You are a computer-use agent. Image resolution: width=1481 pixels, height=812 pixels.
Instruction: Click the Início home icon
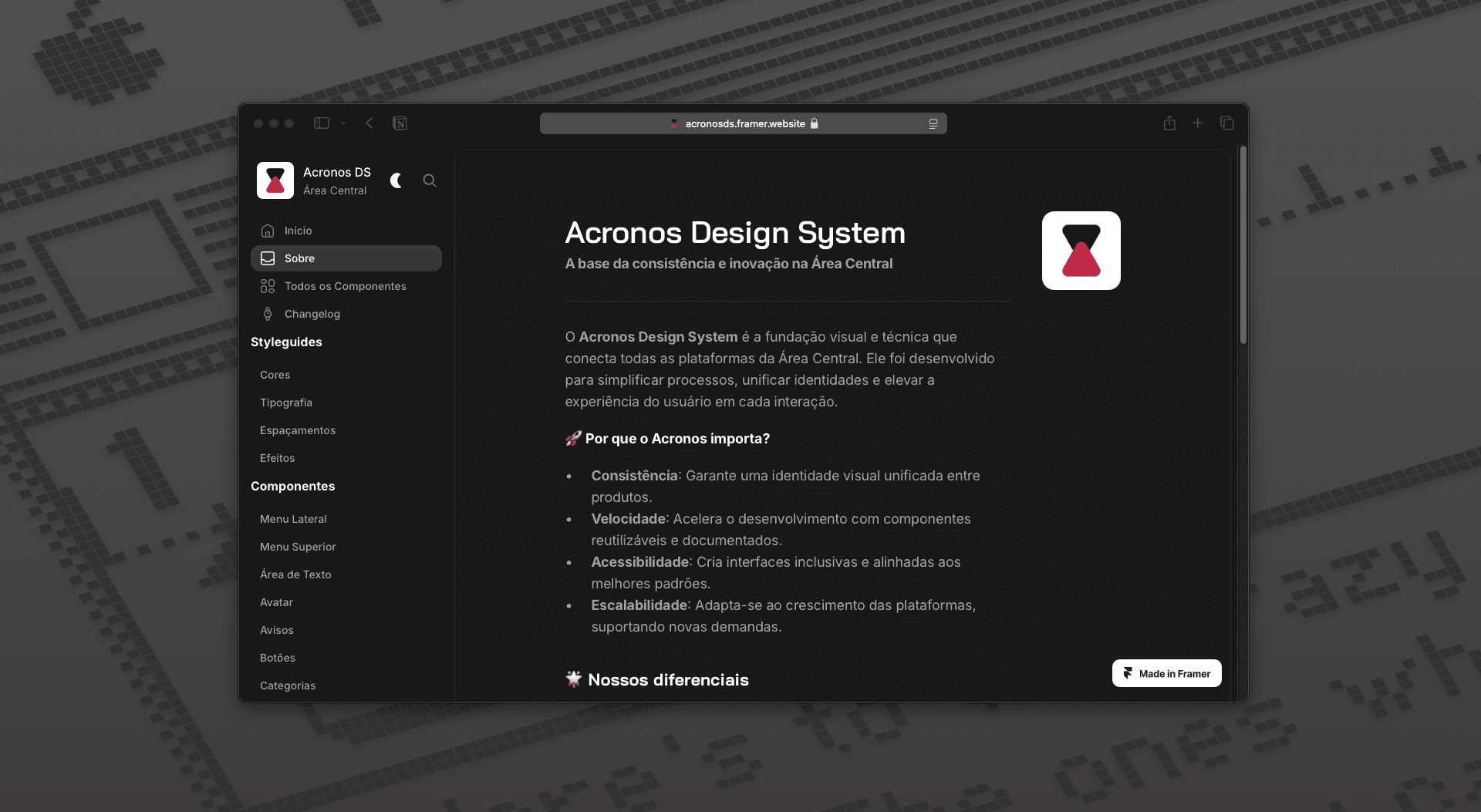click(x=268, y=231)
